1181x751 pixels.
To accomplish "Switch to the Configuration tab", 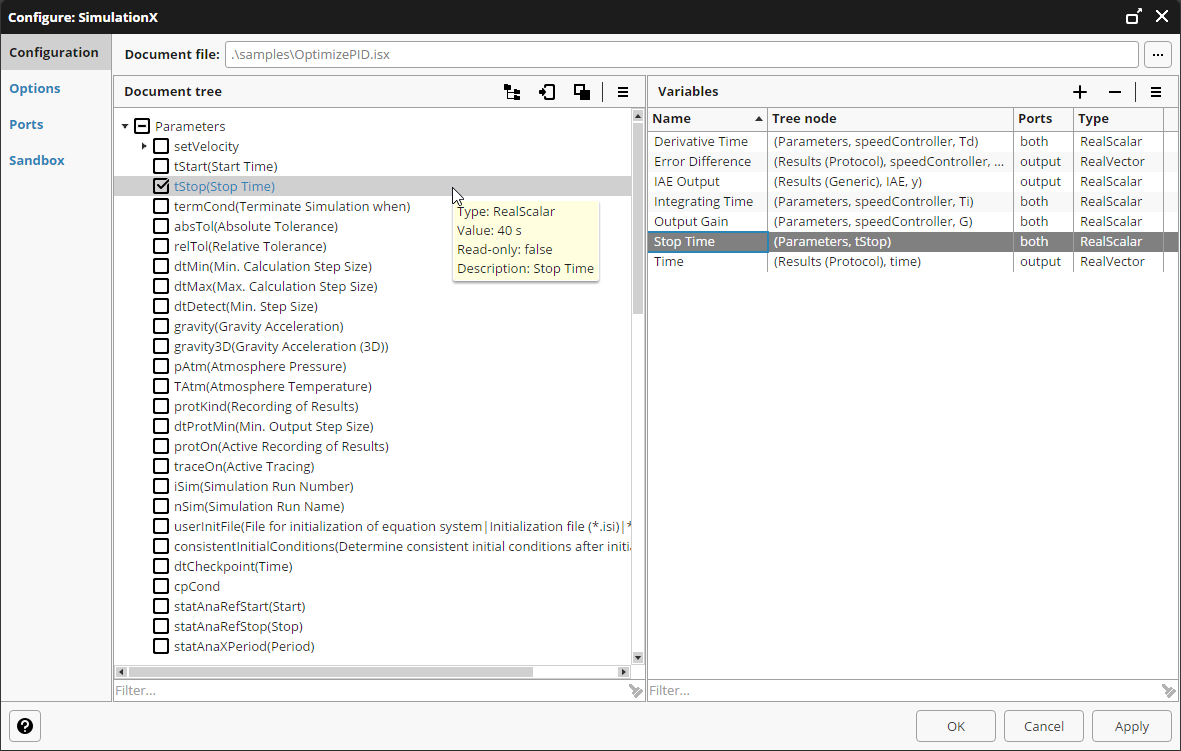I will click(56, 52).
